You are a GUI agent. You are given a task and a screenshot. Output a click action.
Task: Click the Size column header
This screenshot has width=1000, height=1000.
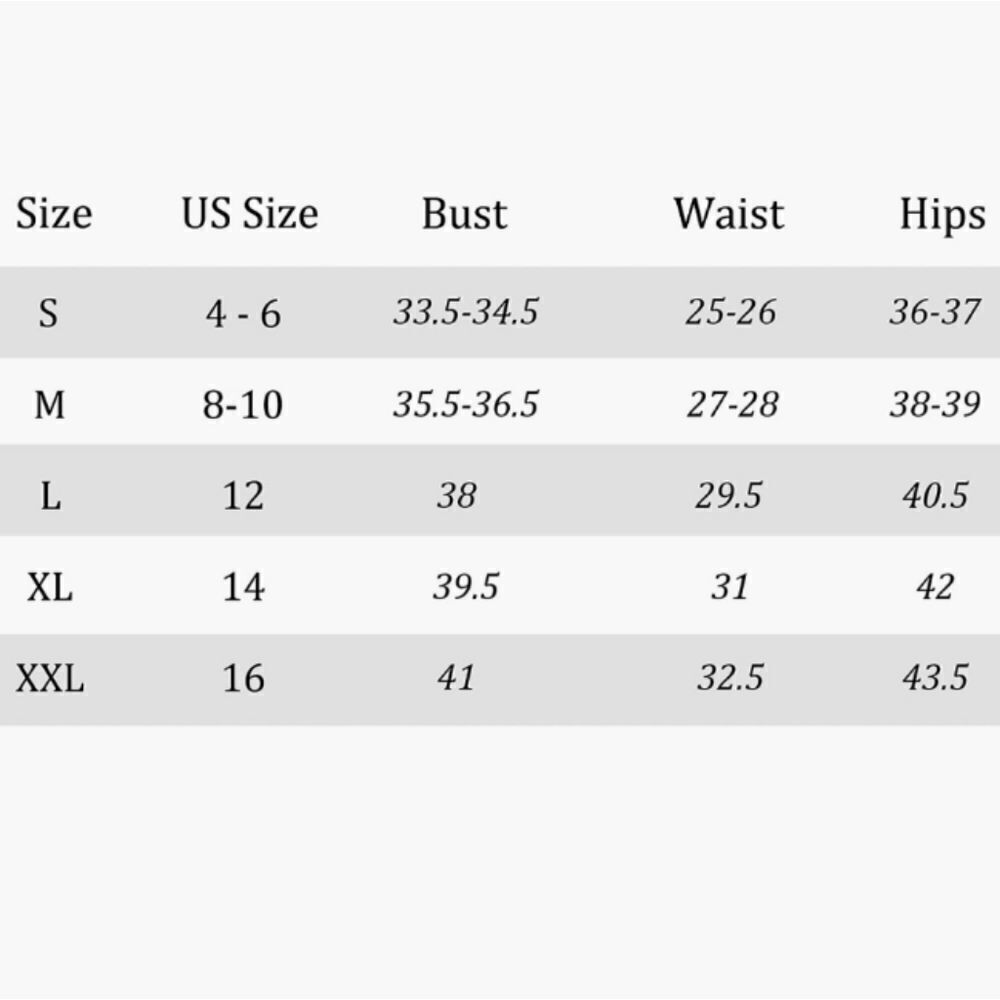click(54, 214)
